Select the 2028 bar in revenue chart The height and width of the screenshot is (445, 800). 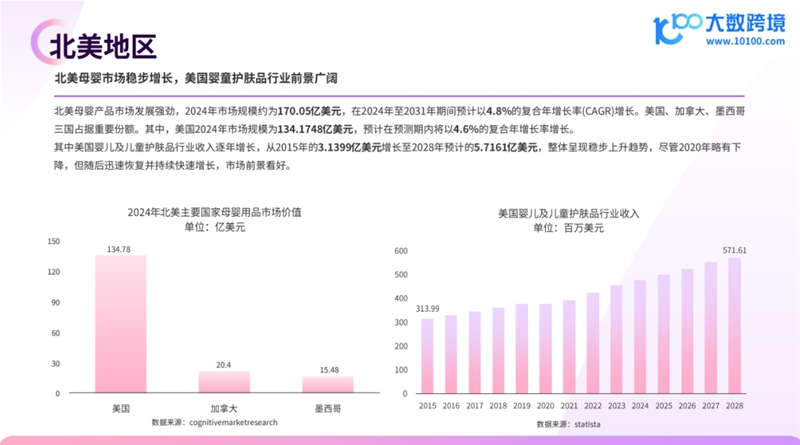coord(734,328)
